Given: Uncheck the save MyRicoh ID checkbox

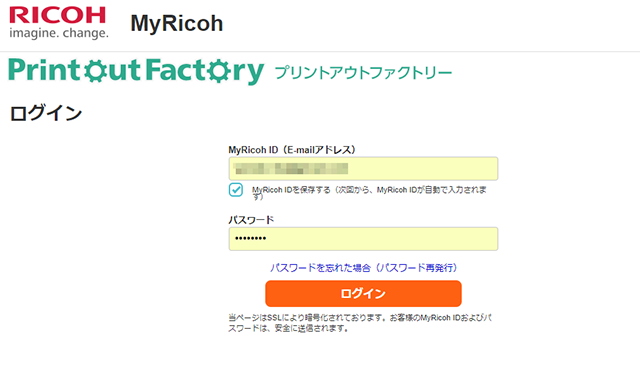Looking at the screenshot, I should [x=236, y=190].
